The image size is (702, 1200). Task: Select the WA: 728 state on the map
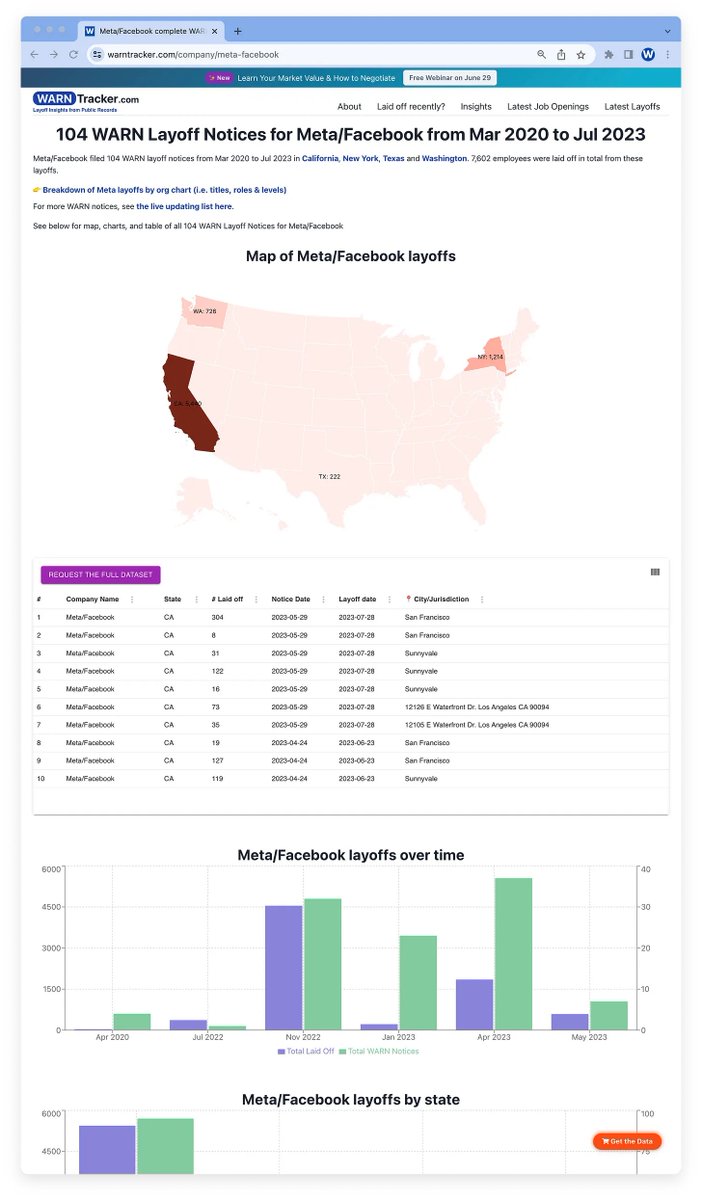point(204,311)
